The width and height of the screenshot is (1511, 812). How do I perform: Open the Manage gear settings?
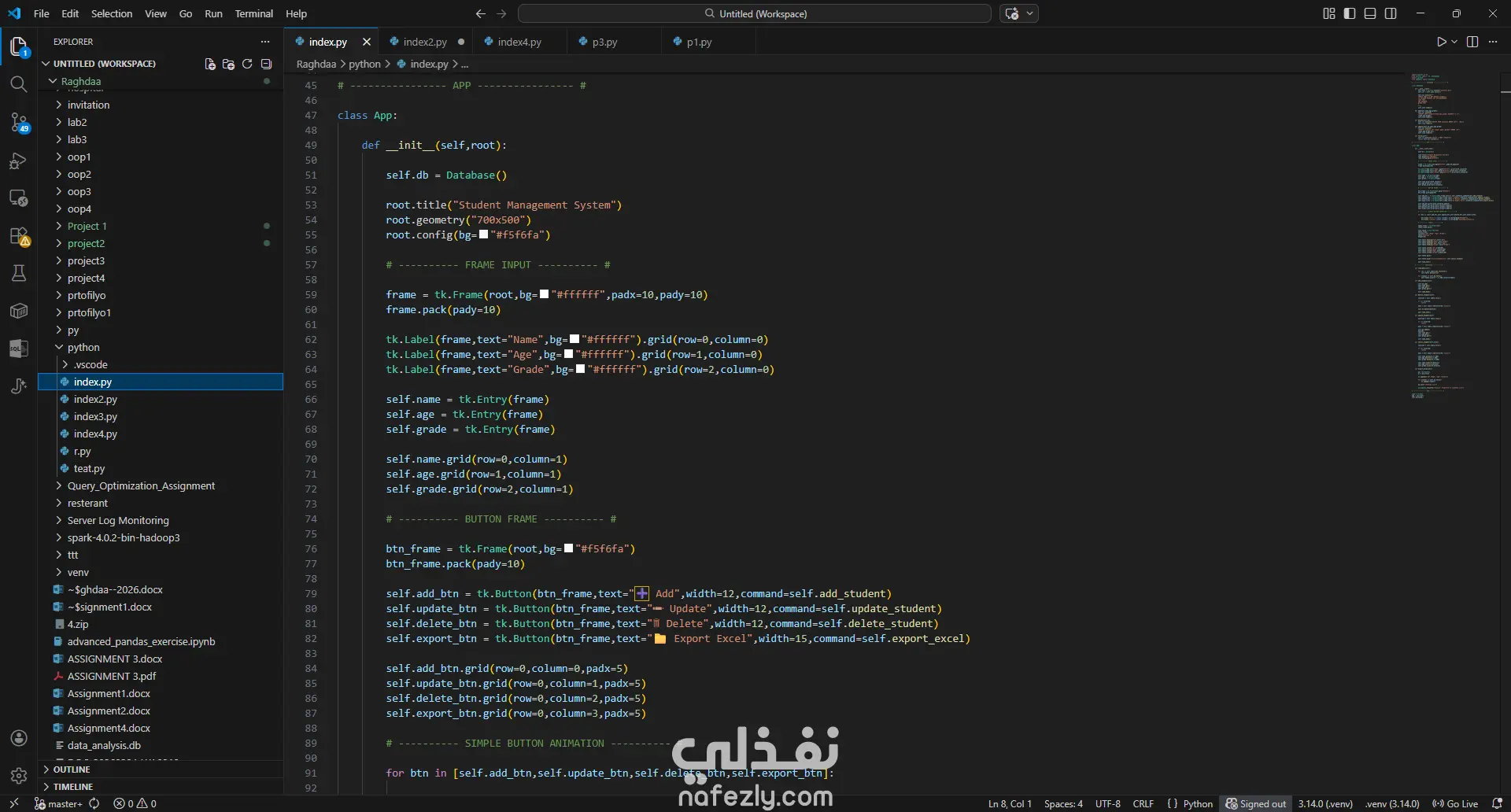tap(19, 776)
